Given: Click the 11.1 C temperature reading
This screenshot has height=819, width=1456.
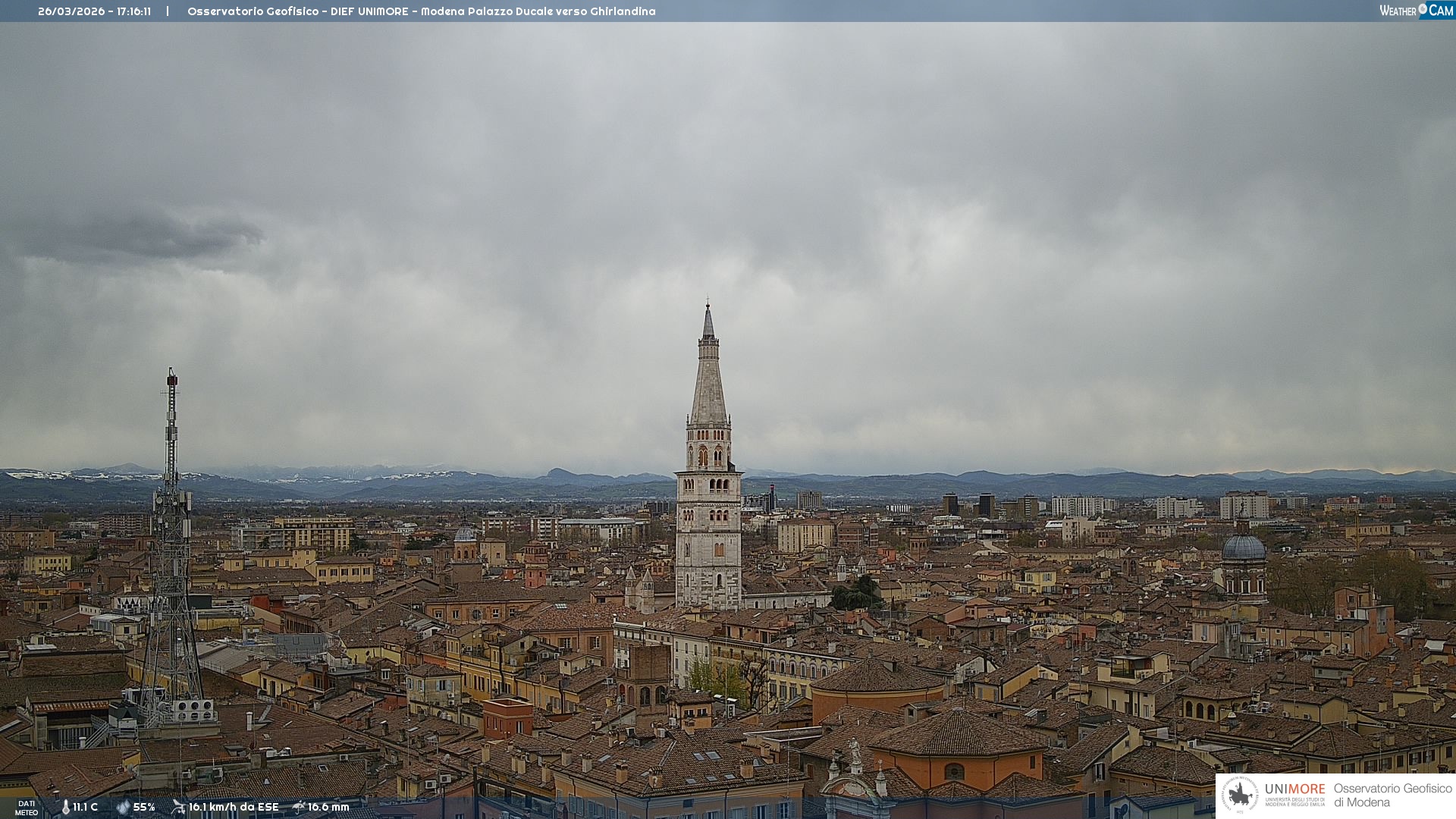Looking at the screenshot, I should [86, 807].
